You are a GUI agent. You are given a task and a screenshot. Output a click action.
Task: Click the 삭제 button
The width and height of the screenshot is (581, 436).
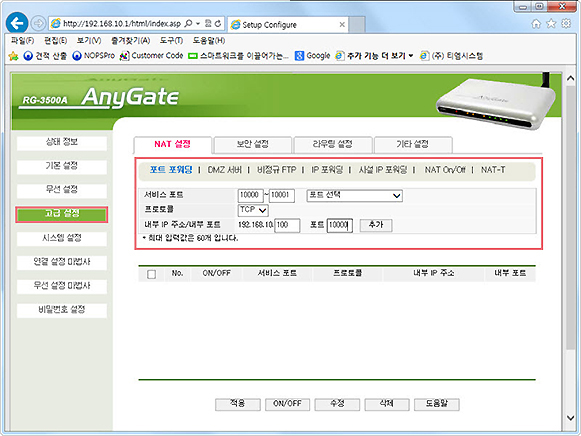tap(387, 404)
